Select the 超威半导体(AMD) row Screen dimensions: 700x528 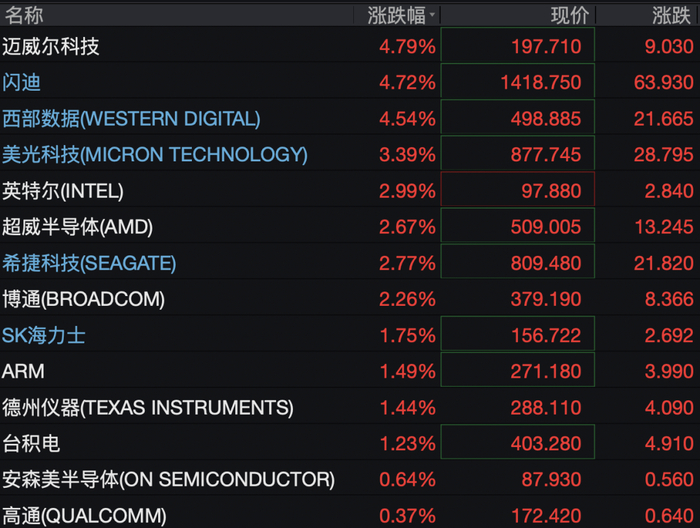pyautogui.click(x=350, y=227)
